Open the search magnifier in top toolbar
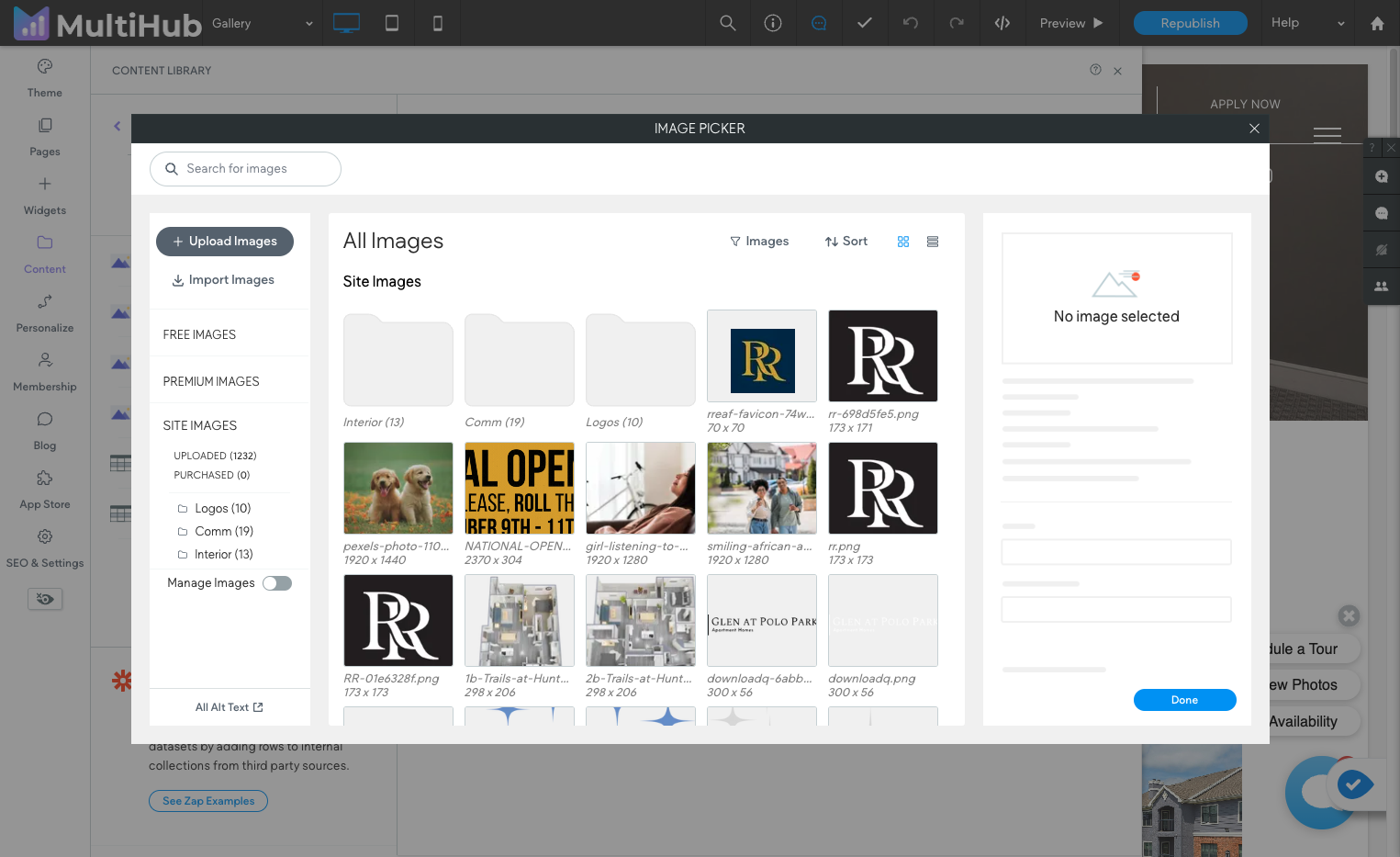 click(x=728, y=23)
